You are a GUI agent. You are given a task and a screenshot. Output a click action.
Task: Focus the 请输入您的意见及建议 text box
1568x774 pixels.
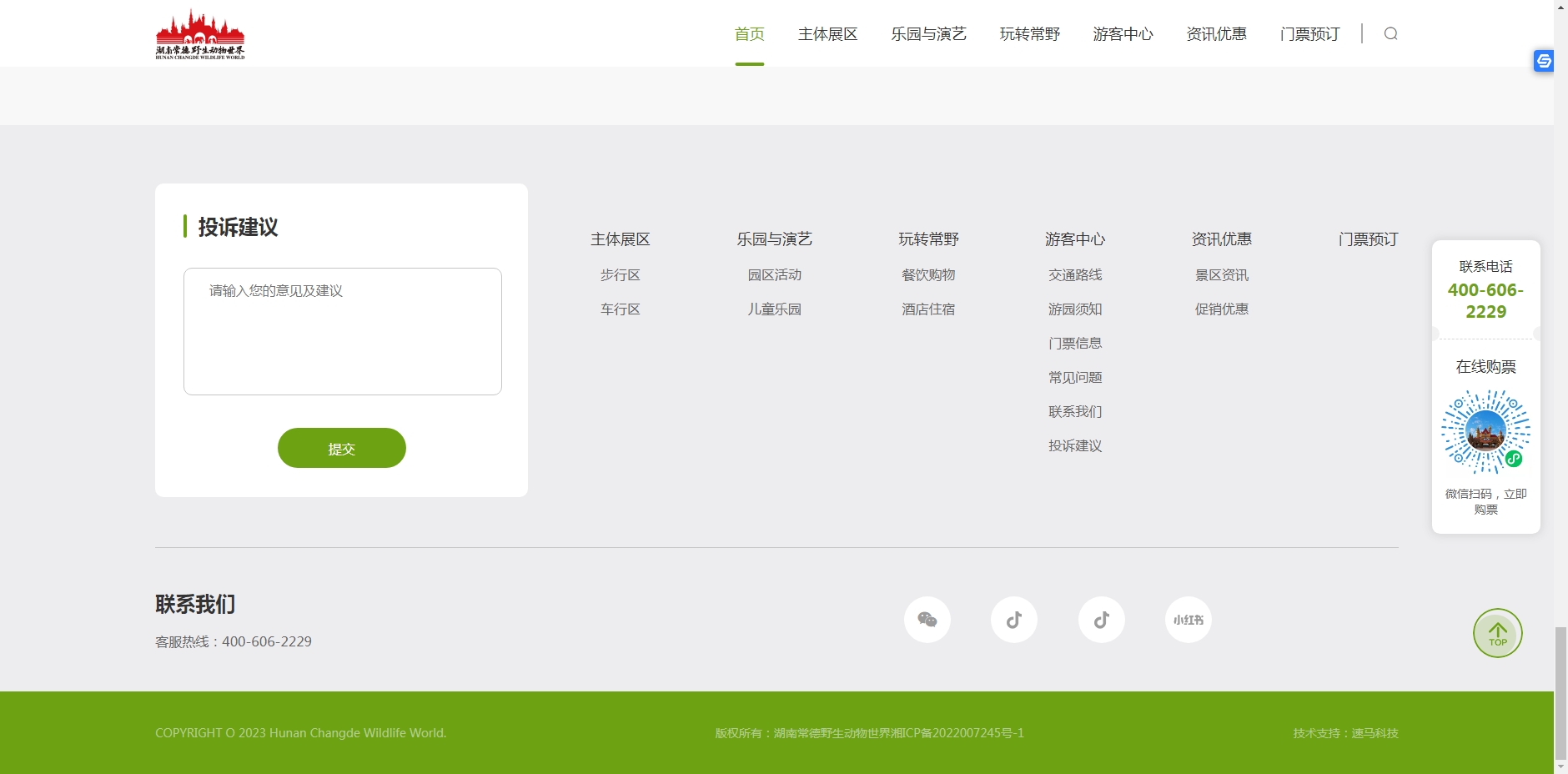click(342, 331)
